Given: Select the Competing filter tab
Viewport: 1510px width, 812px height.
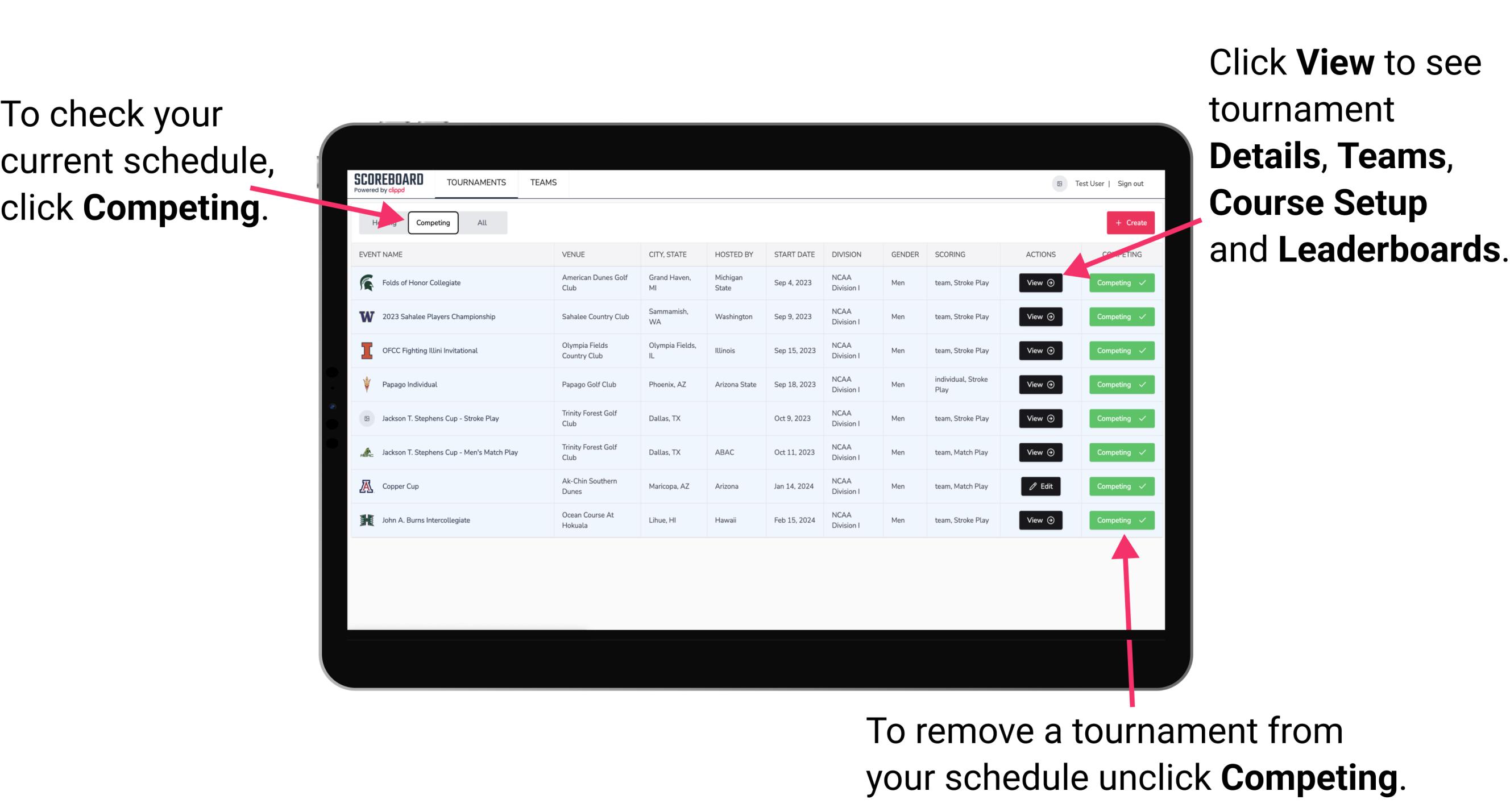Looking at the screenshot, I should [x=432, y=223].
